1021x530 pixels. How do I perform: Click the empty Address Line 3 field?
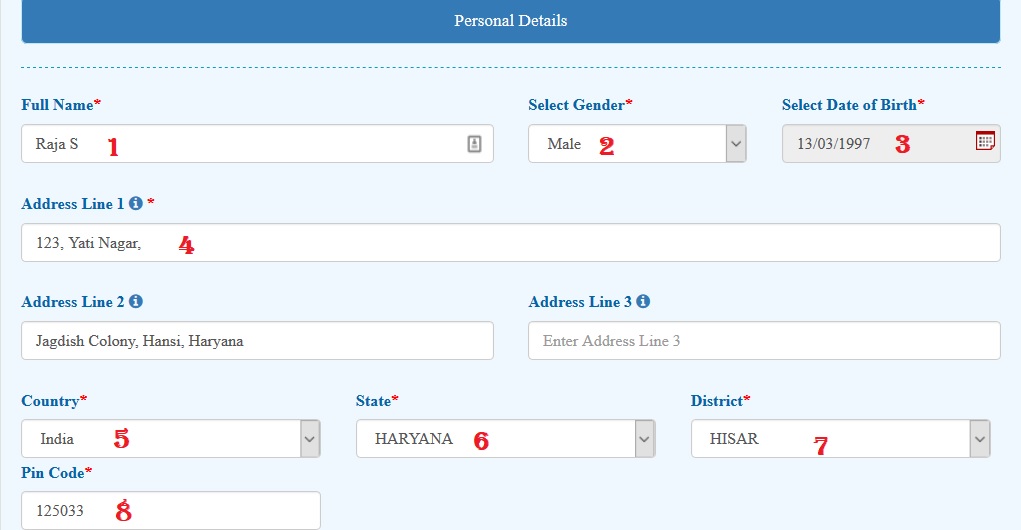pyautogui.click(x=764, y=341)
